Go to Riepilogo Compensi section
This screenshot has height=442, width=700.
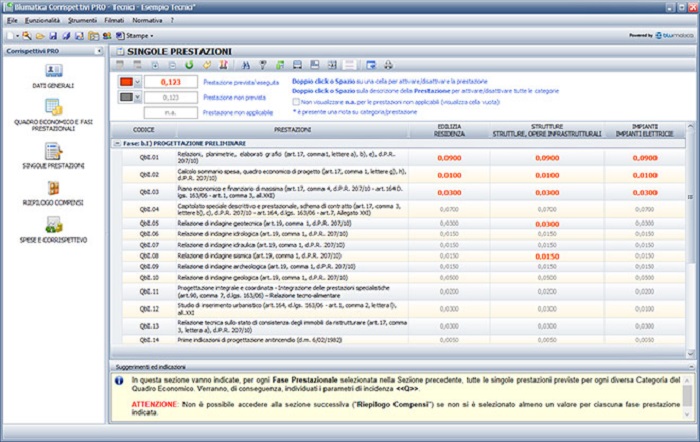tap(54, 190)
